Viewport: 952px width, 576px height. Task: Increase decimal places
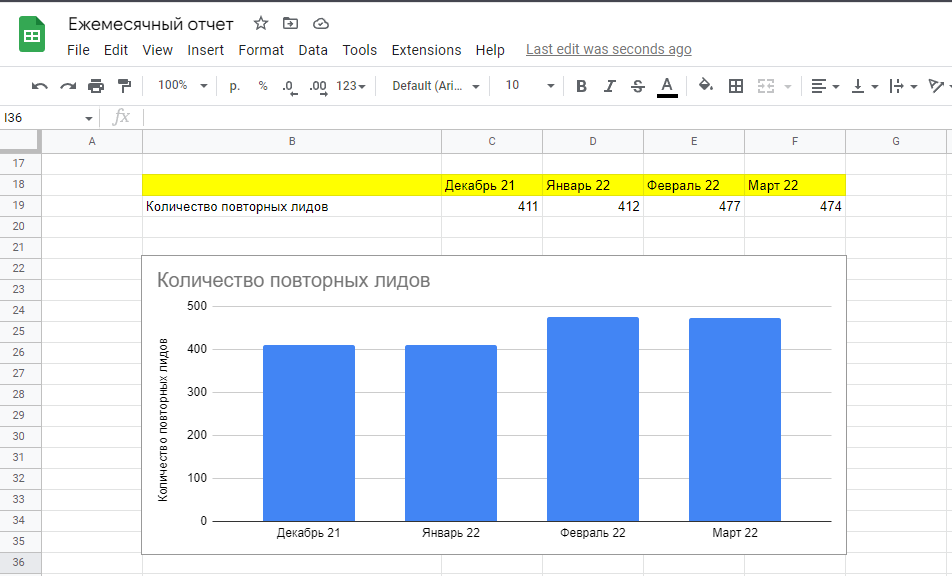(x=318, y=87)
